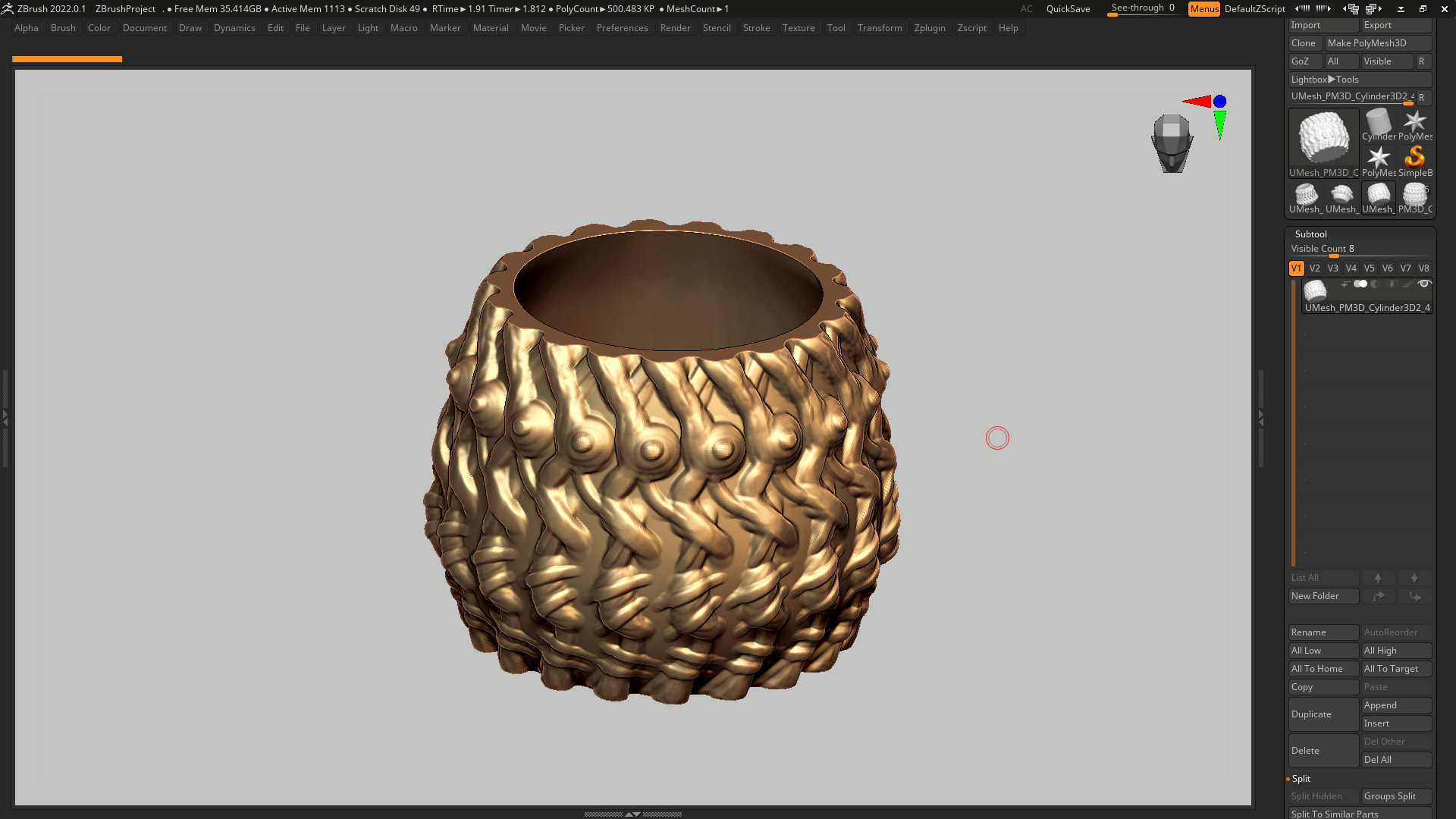Screen dimensions: 1456x819
Task: Expand the bottom tray divider arrows
Action: (x=632, y=814)
